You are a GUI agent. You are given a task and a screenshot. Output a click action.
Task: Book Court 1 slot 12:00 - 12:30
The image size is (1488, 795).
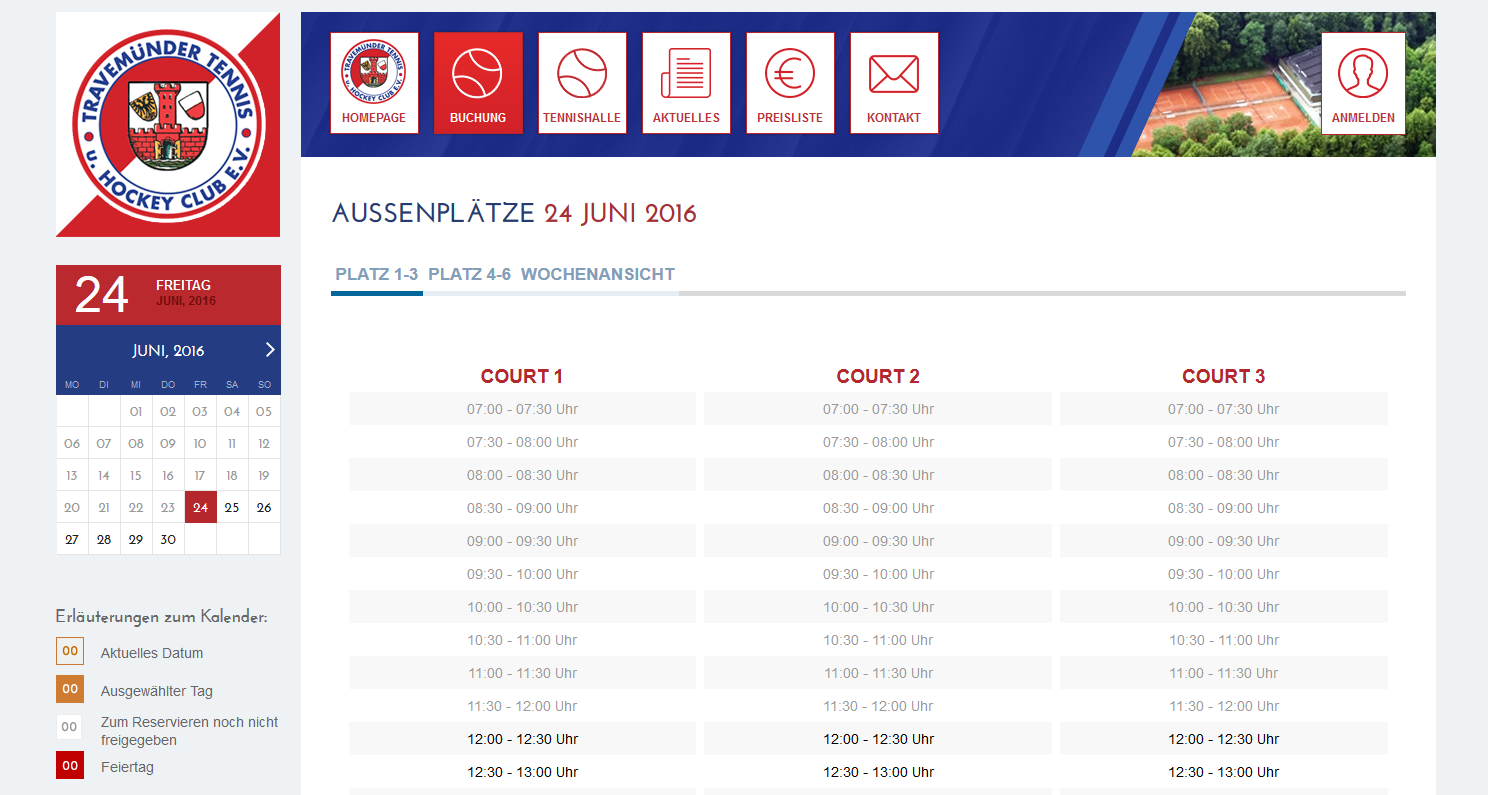[x=522, y=739]
